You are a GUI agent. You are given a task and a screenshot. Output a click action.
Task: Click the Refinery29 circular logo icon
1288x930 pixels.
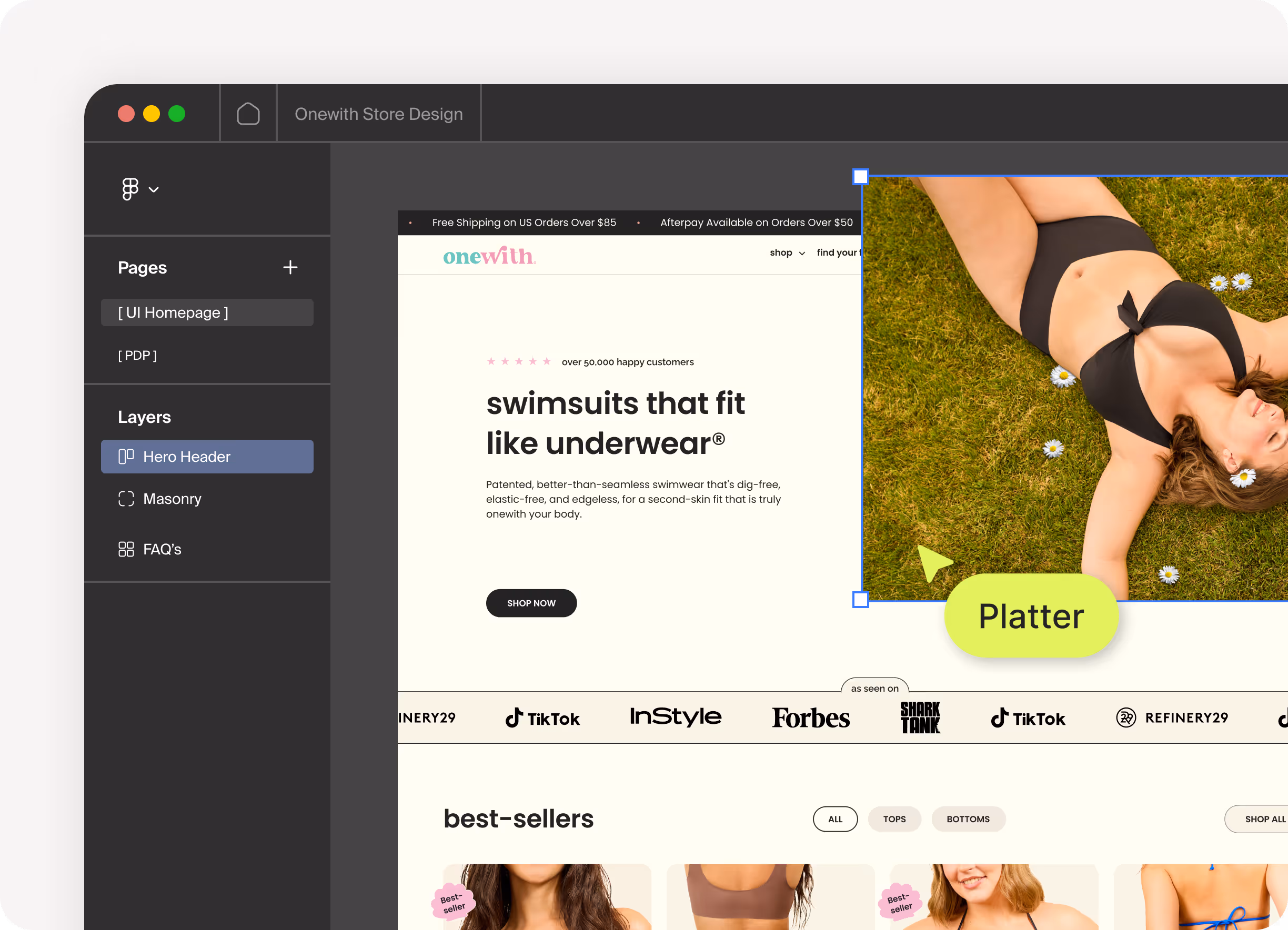pos(1125,717)
